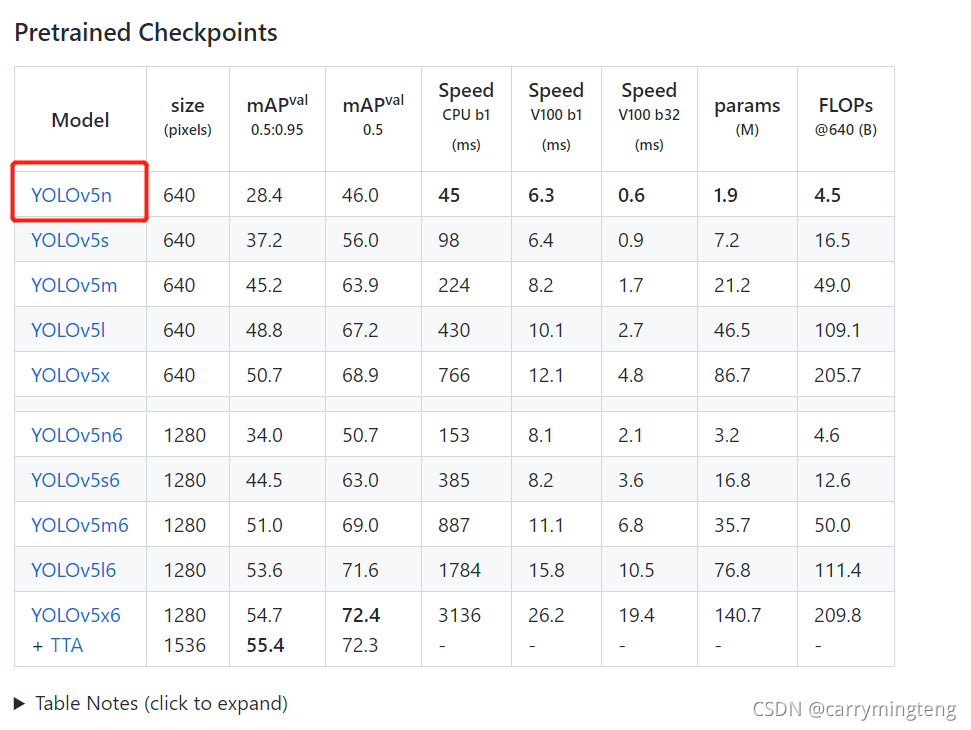
Task: Click the Speed CPU b1 column header
Action: [x=466, y=116]
